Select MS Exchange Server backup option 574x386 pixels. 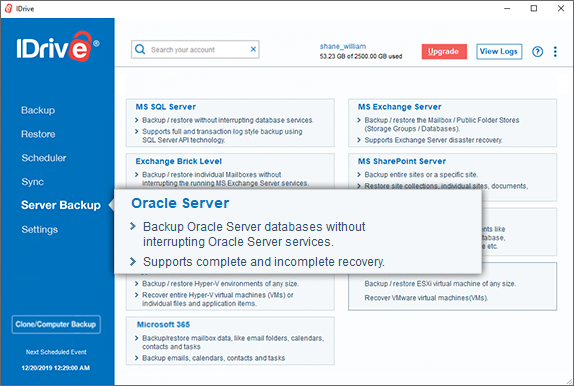pos(452,123)
